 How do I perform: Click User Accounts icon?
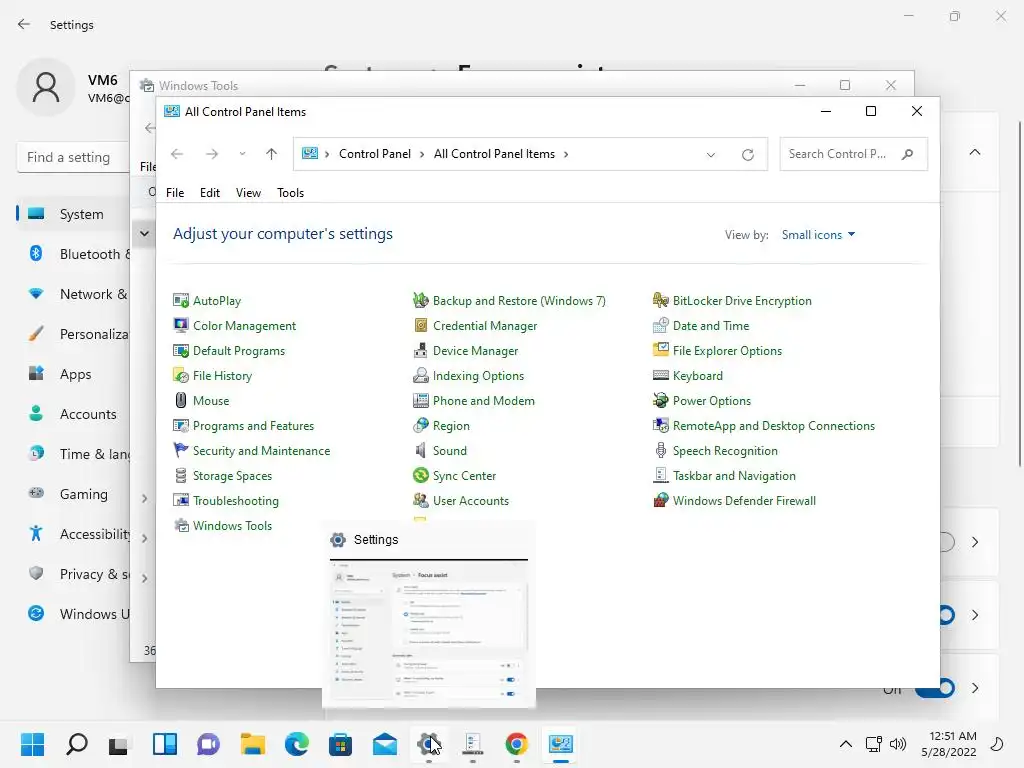coord(421,501)
